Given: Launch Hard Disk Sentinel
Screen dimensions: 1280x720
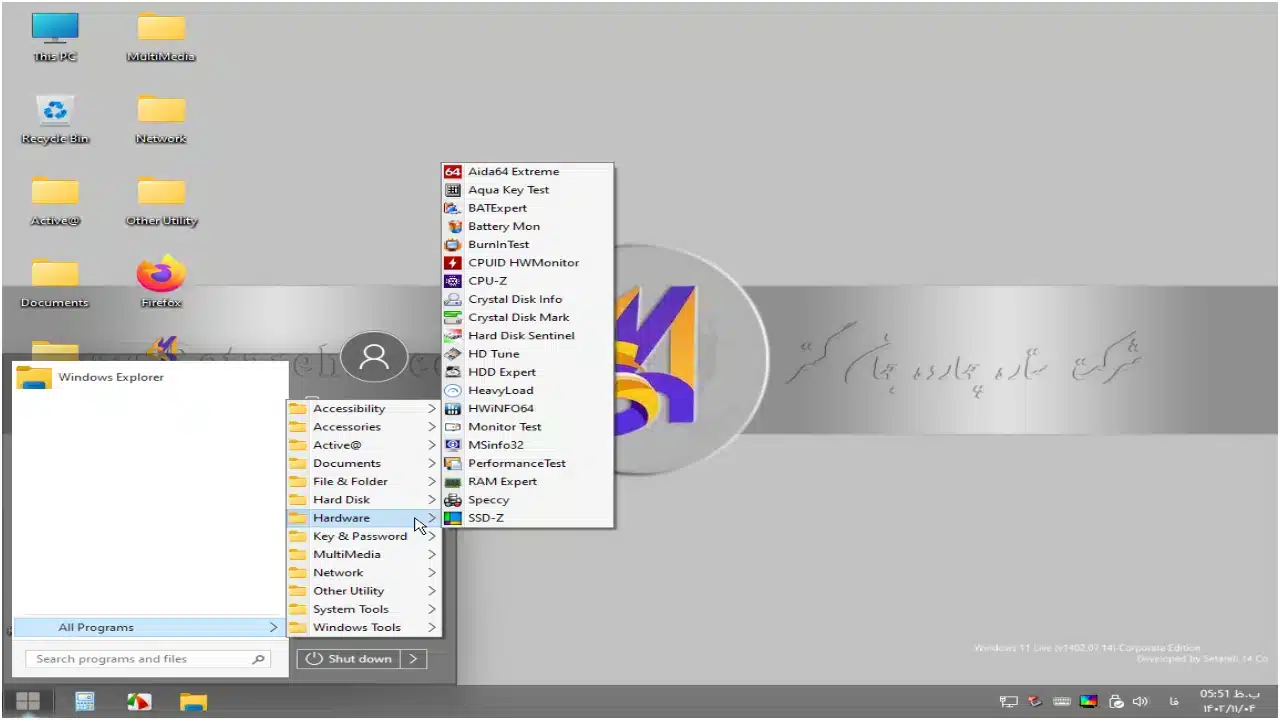Looking at the screenshot, I should (x=520, y=336).
